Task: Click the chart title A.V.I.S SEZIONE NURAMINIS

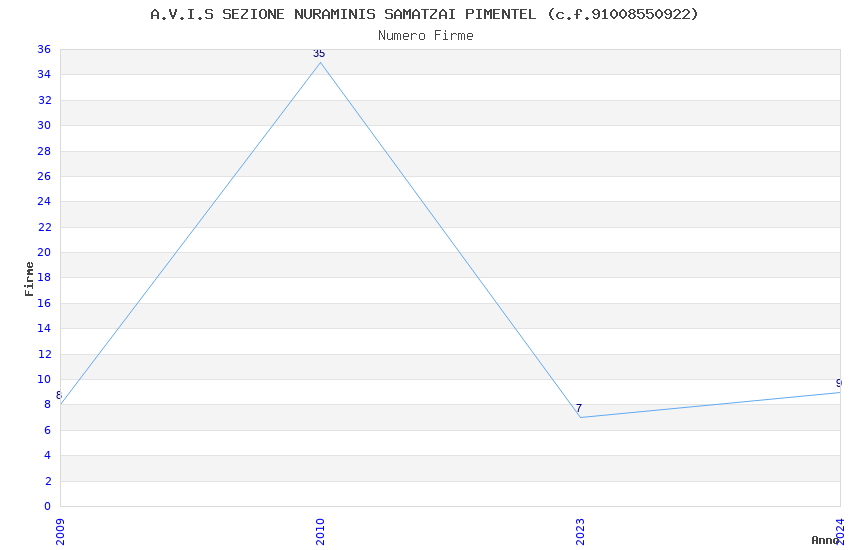Action: (x=424, y=14)
